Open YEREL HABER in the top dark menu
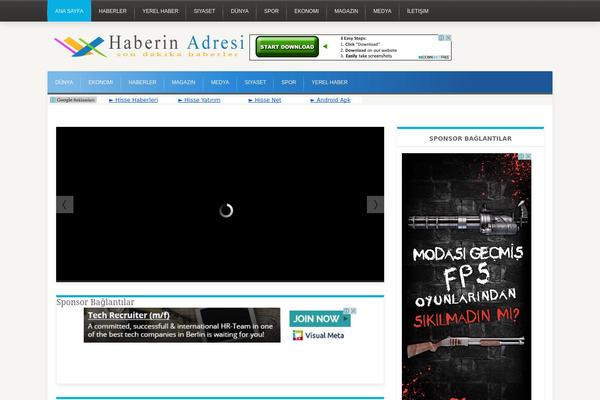The width and height of the screenshot is (600, 400). point(160,11)
